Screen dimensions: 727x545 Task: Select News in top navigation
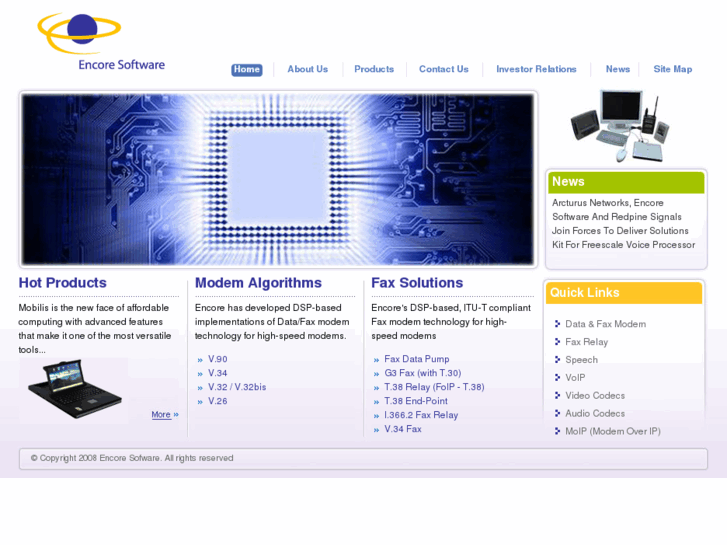tap(618, 69)
